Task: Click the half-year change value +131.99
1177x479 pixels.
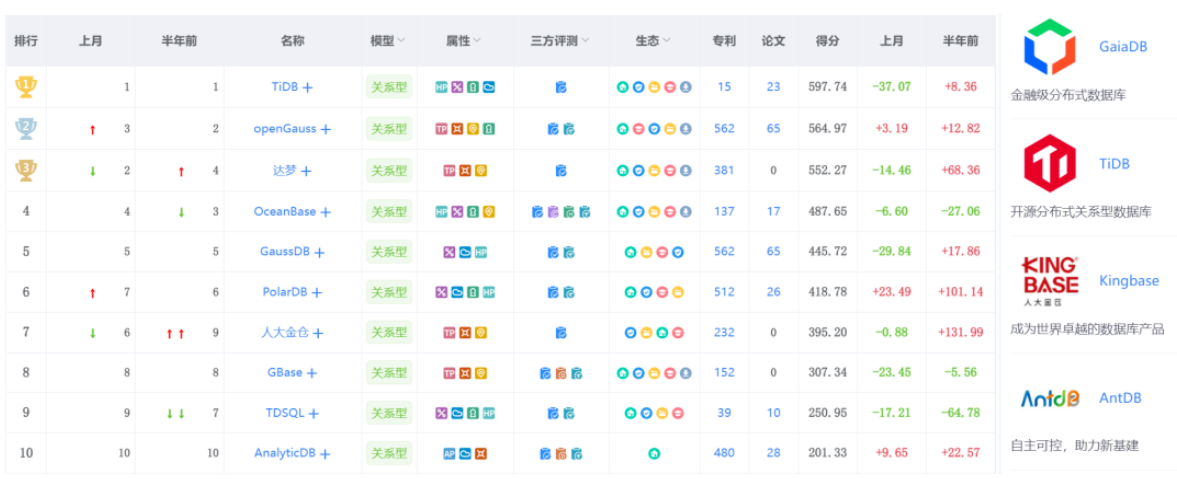Action: pos(960,332)
